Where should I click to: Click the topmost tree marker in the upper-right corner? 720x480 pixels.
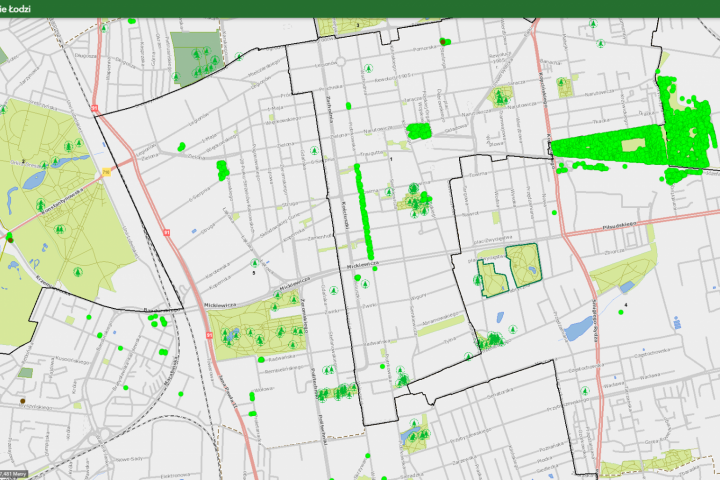pyautogui.click(x=593, y=23)
